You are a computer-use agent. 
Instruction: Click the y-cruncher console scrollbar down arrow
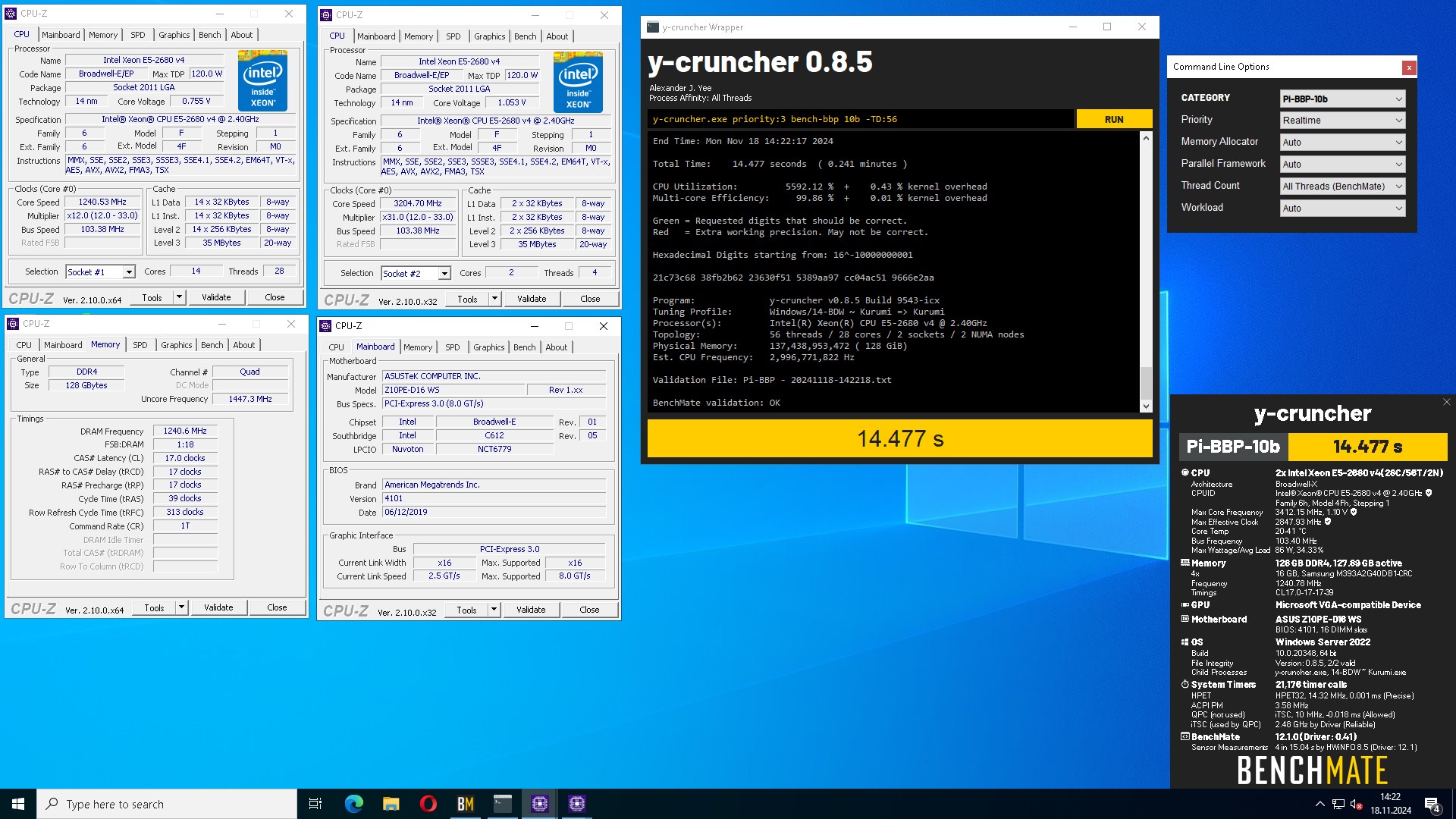(x=1146, y=406)
